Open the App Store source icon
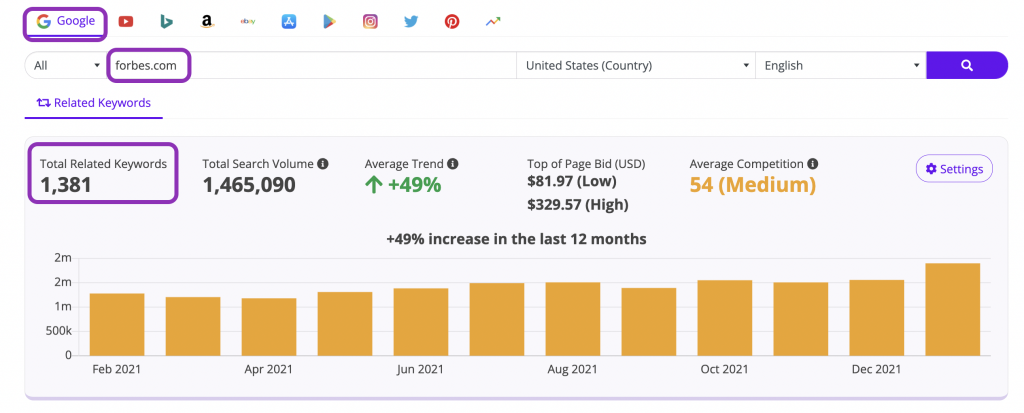1024x413 pixels. tap(288, 21)
